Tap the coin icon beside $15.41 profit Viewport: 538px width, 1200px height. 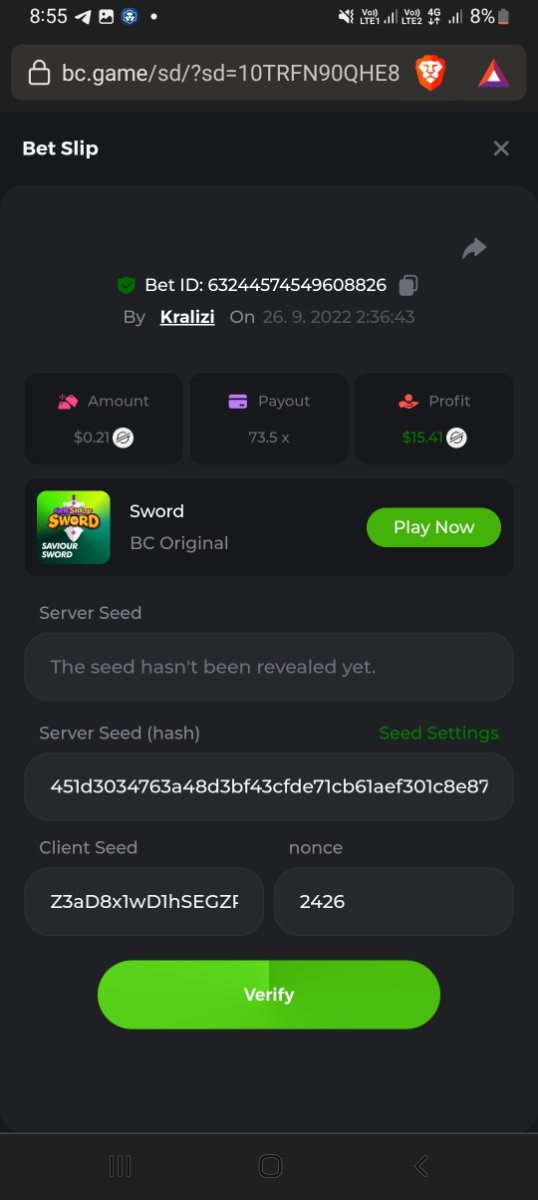456,437
